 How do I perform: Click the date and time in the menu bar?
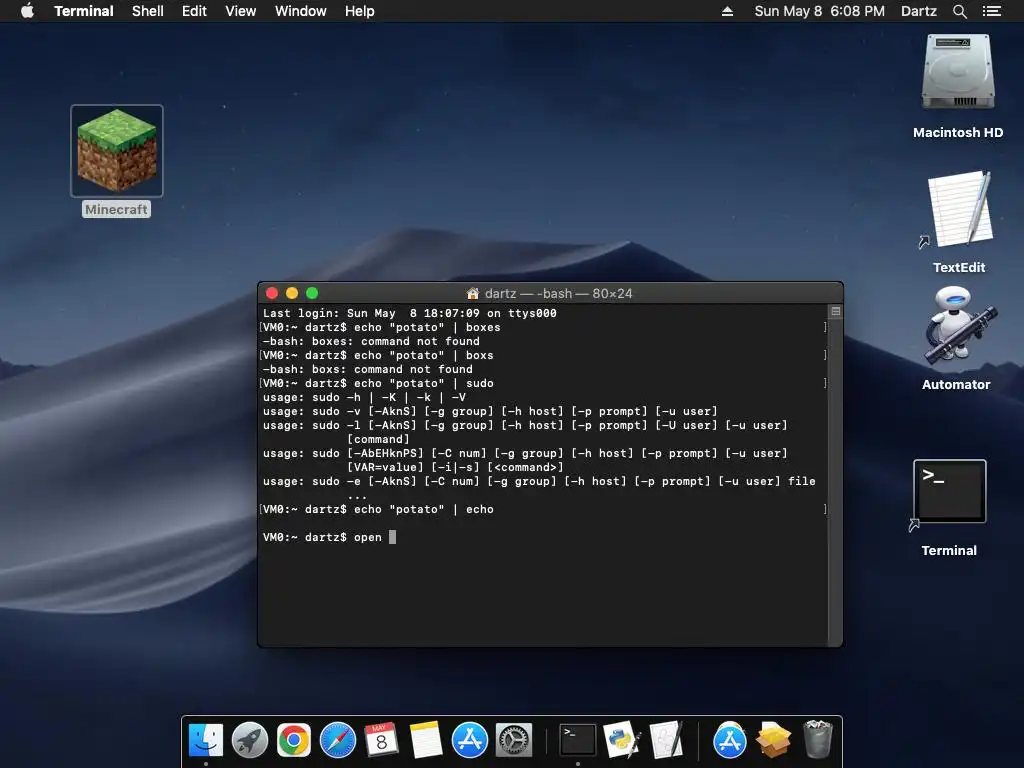(x=820, y=11)
